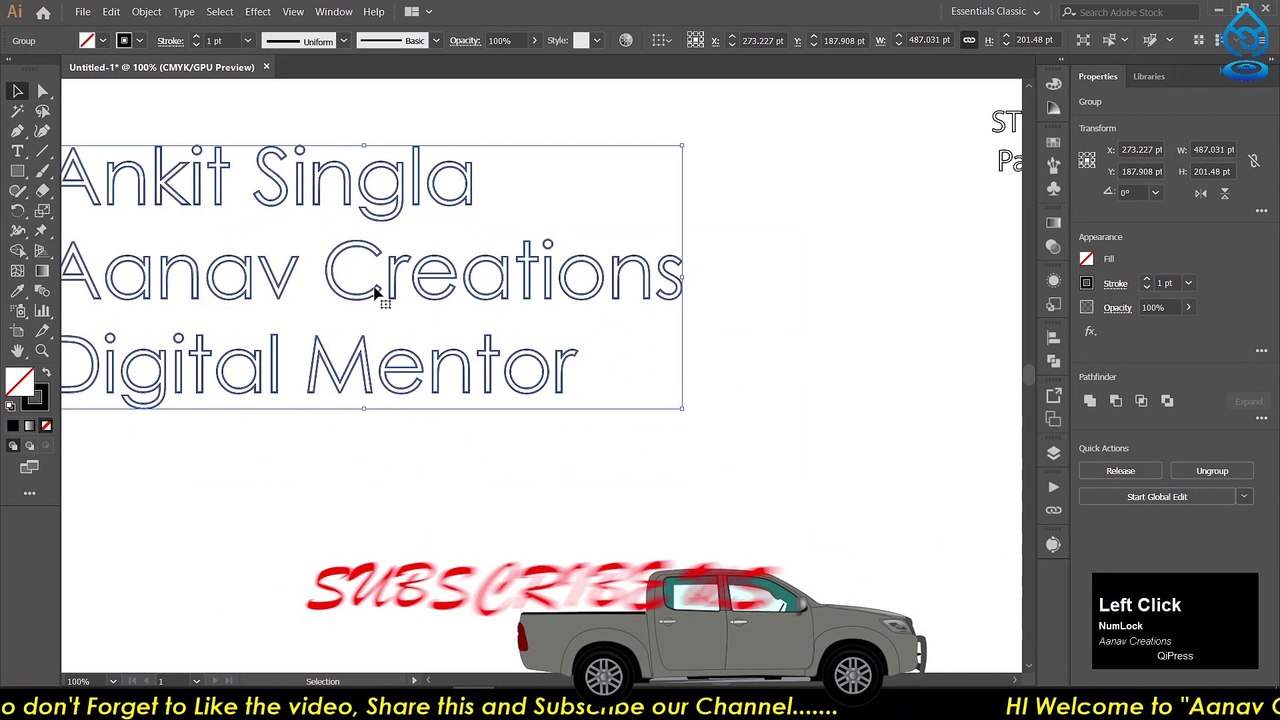Expand Opacity arrow in Properties panel

point(1188,307)
